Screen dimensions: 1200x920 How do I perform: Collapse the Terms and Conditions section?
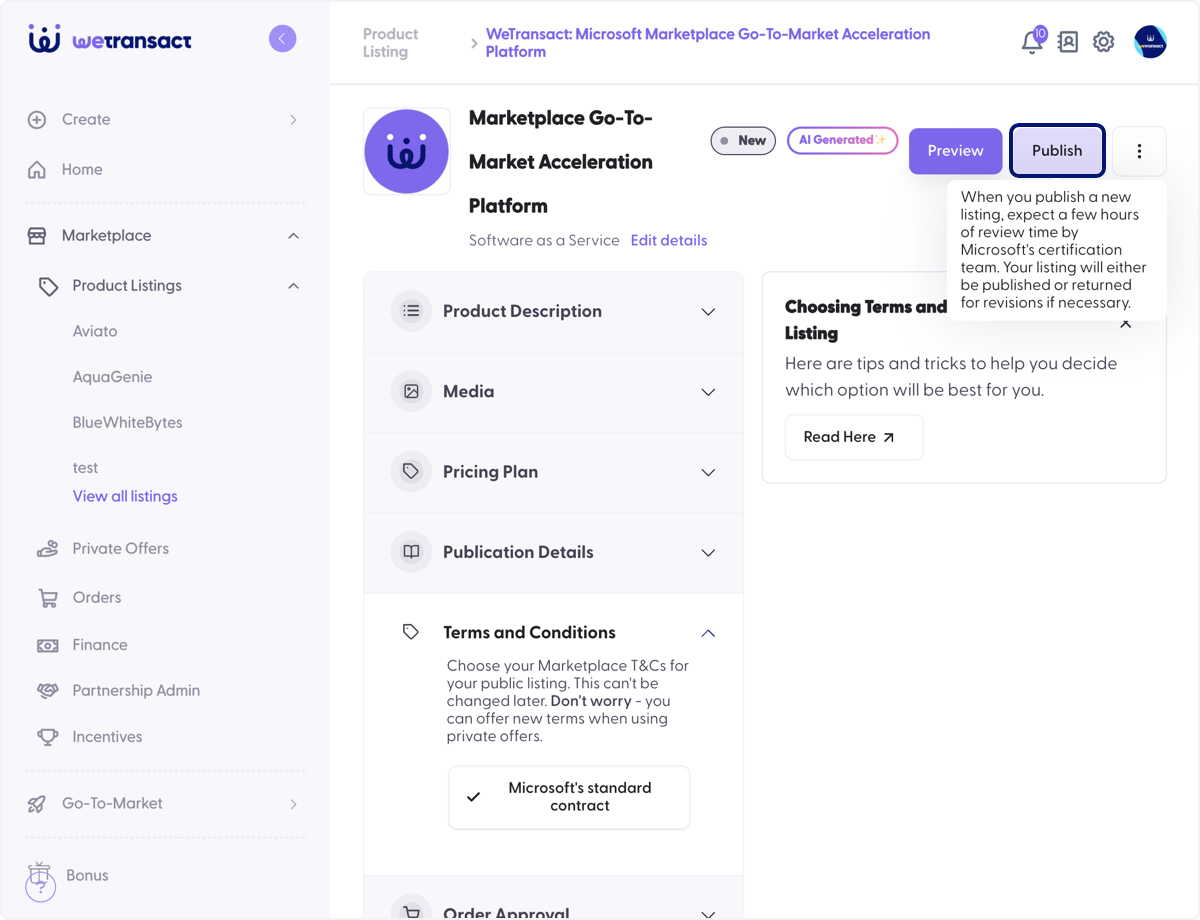click(x=708, y=633)
